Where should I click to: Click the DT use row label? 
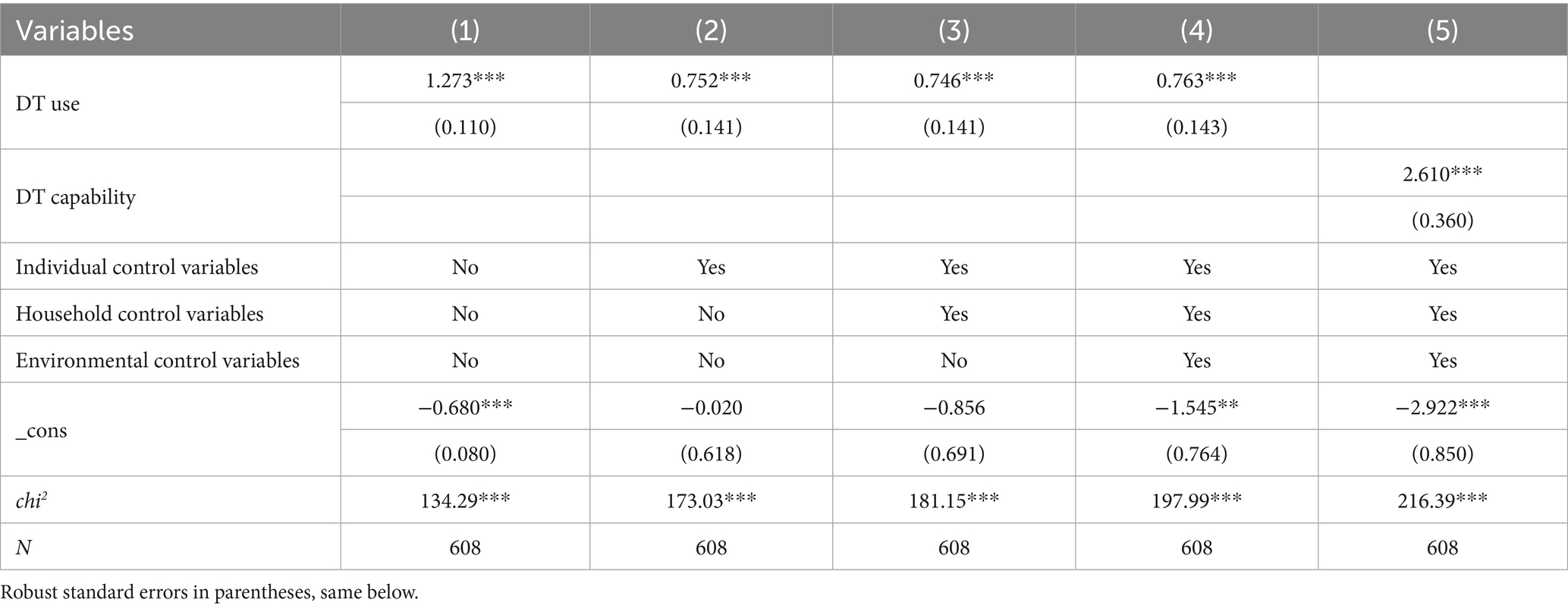[x=48, y=103]
